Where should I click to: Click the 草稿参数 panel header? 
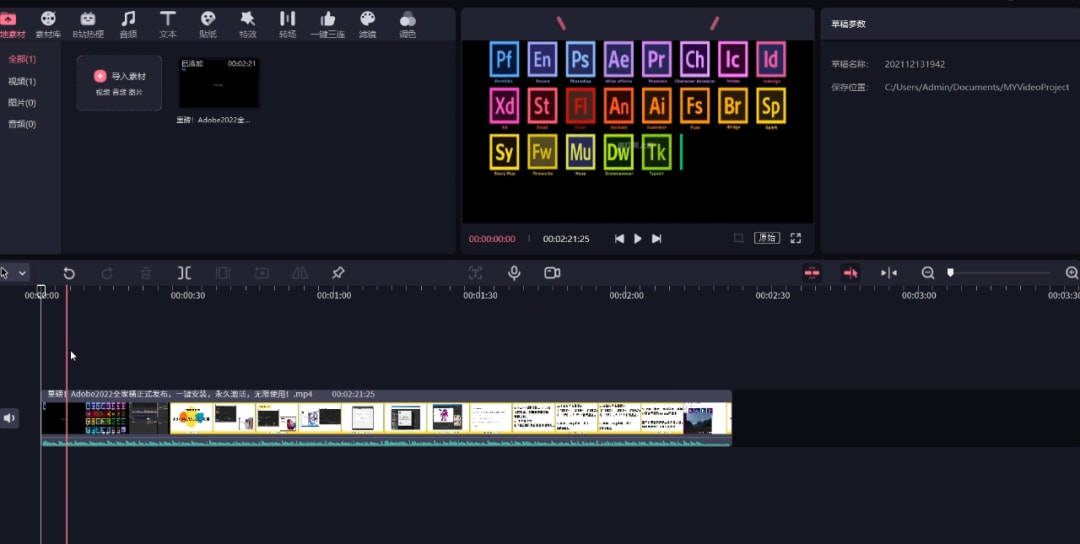(x=849, y=24)
